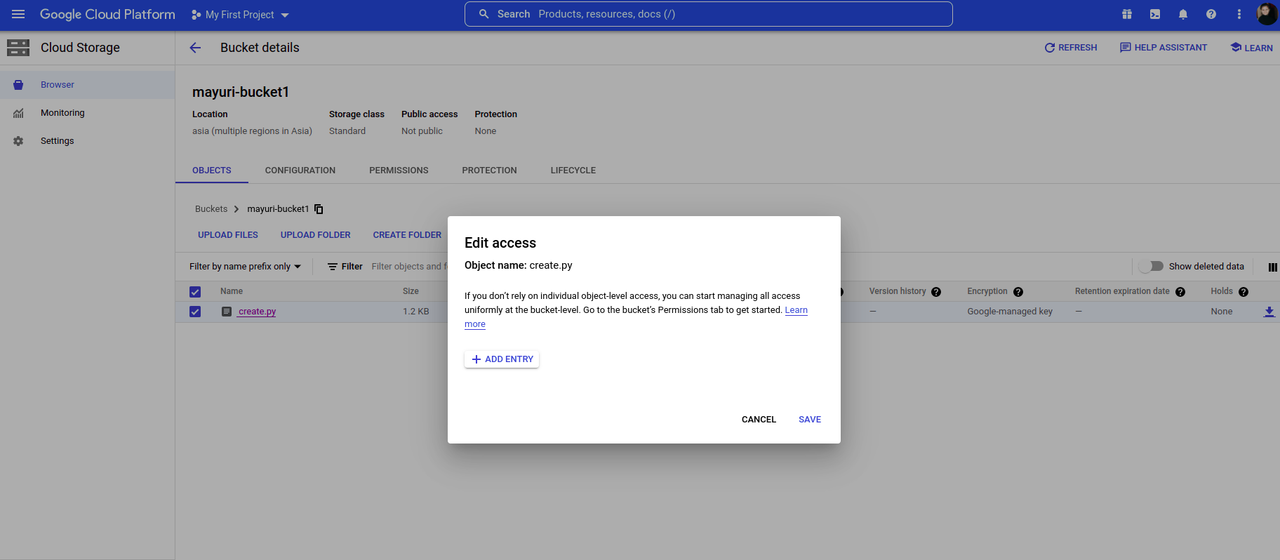Open the create.py object link
Viewport: 1280px width, 560px height.
coord(257,312)
